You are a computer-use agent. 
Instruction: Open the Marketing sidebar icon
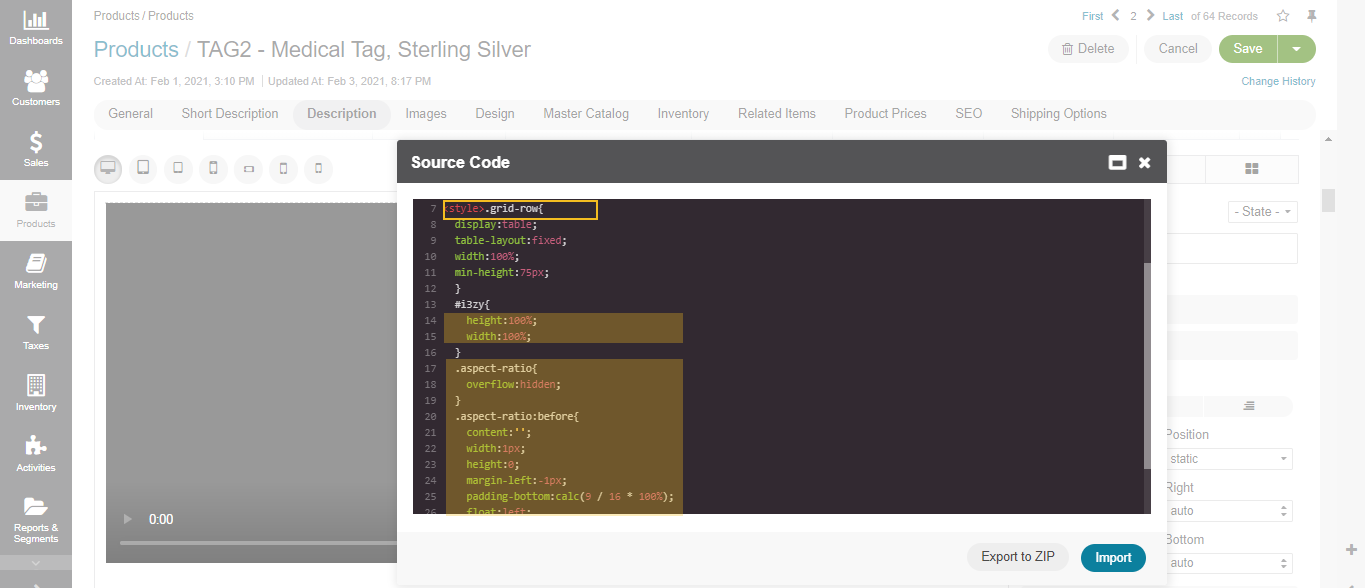(x=35, y=270)
